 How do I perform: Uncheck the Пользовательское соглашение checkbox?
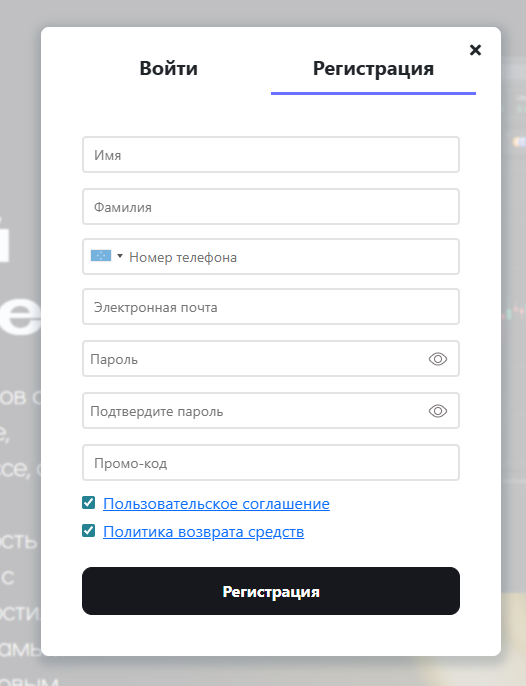point(88,503)
